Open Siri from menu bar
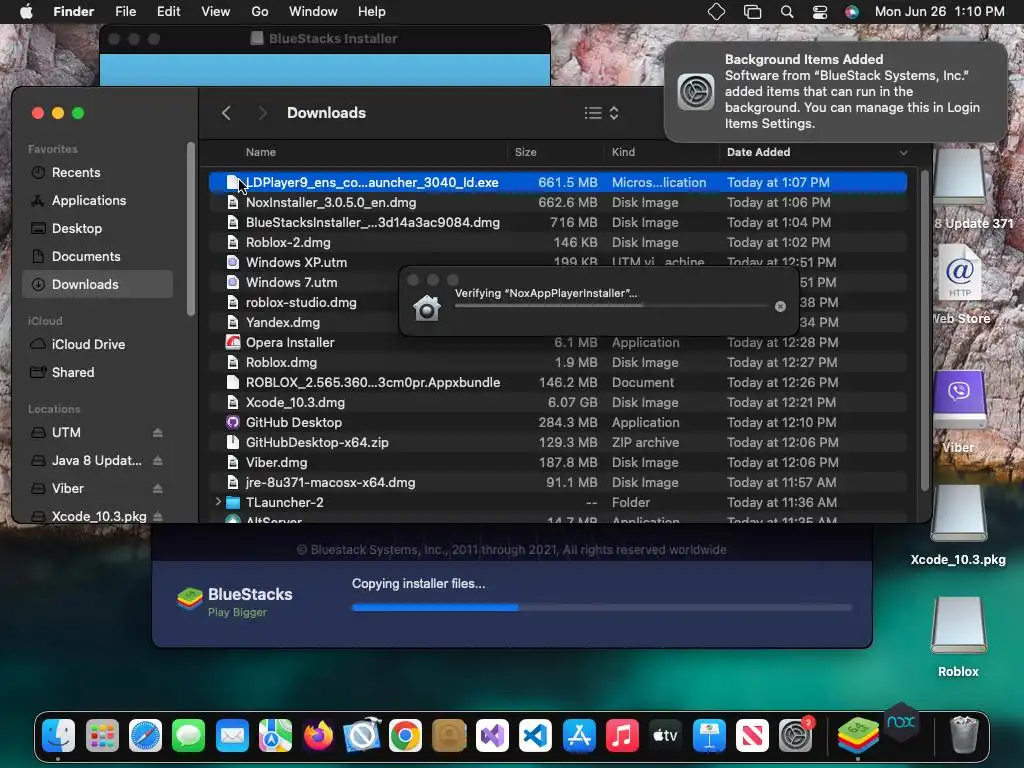This screenshot has width=1024, height=768. (x=852, y=12)
